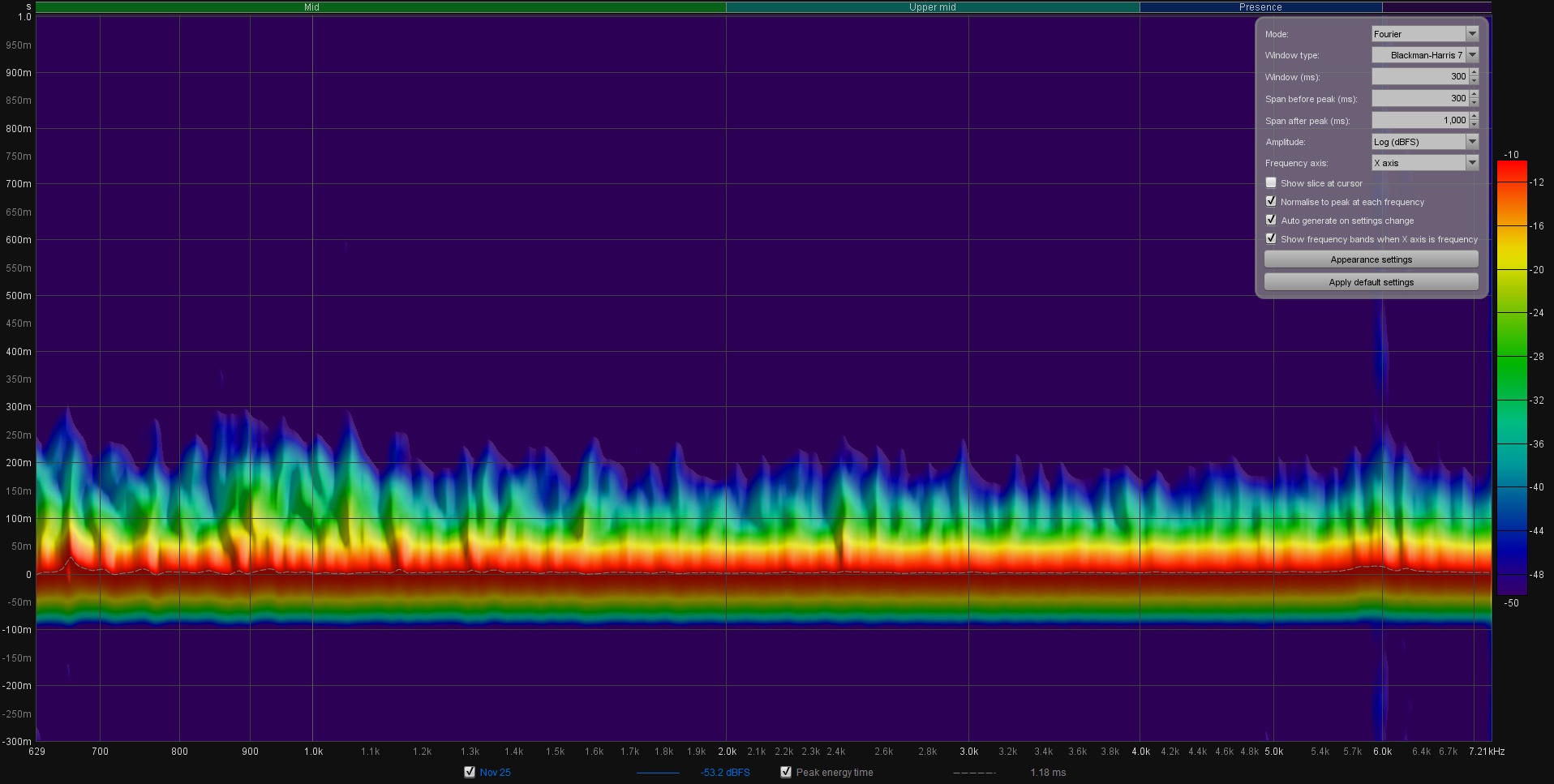Click the -10 label atop colour scale

1511,154
